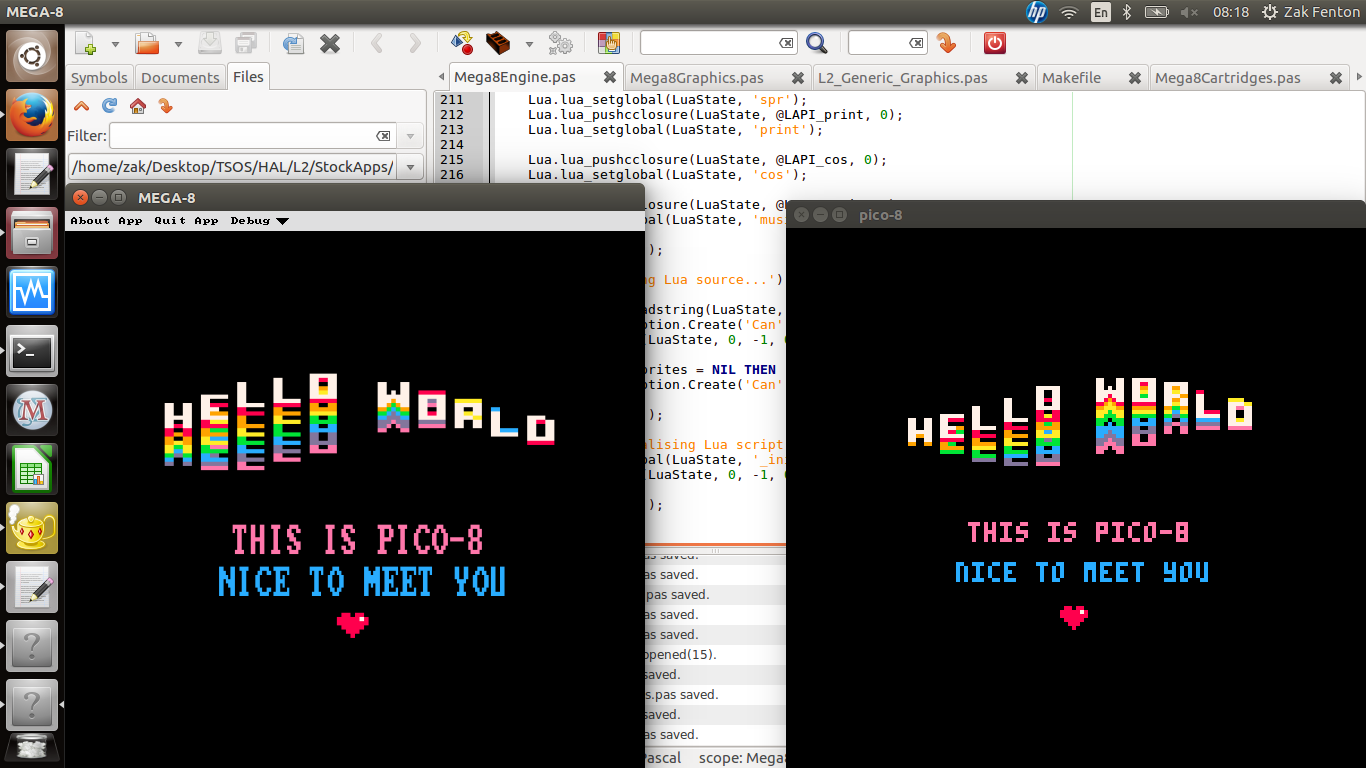Viewport: 1366px width, 768px height.
Task: Open the En keyboard layout indicator
Action: tap(1100, 12)
